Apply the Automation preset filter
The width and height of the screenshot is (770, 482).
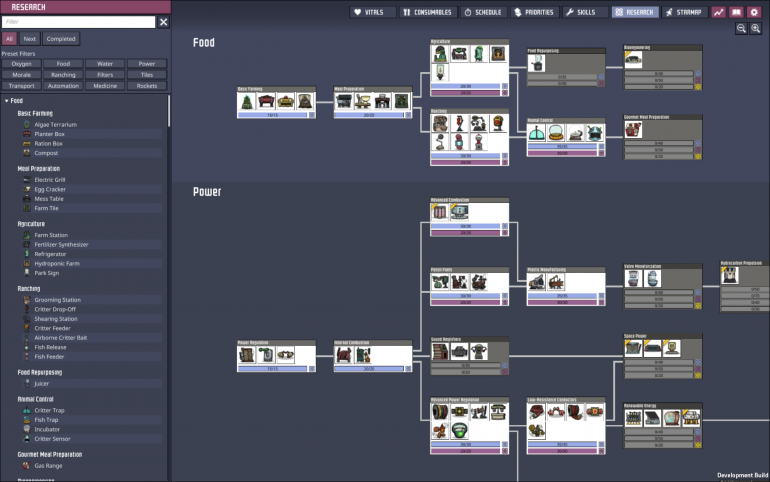63,86
